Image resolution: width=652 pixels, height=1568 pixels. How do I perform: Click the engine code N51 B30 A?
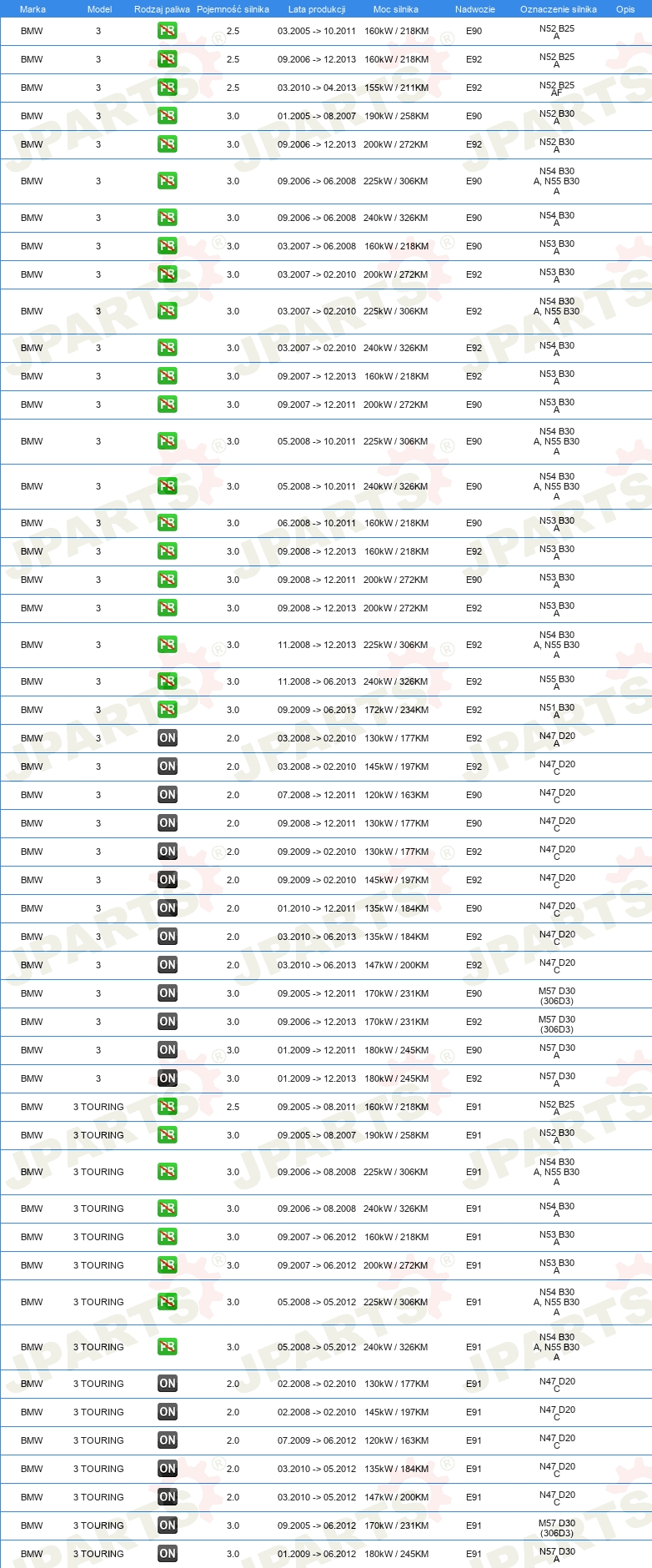coord(557,711)
